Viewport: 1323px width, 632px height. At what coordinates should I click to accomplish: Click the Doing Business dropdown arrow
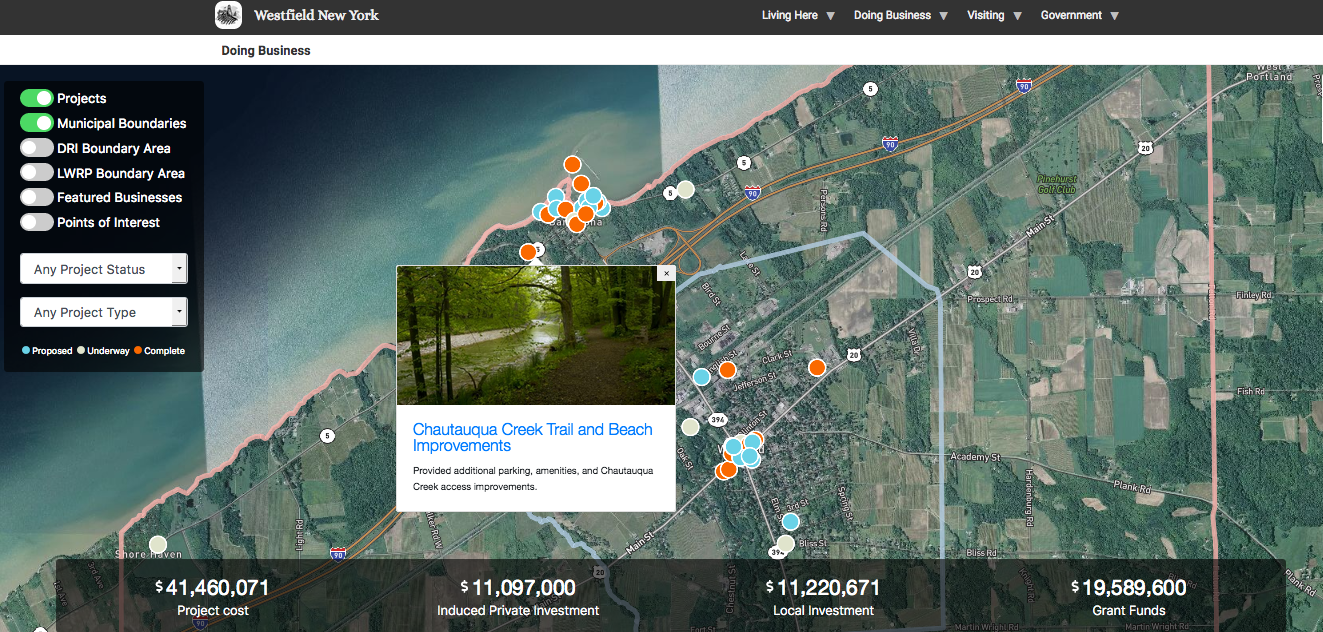943,16
